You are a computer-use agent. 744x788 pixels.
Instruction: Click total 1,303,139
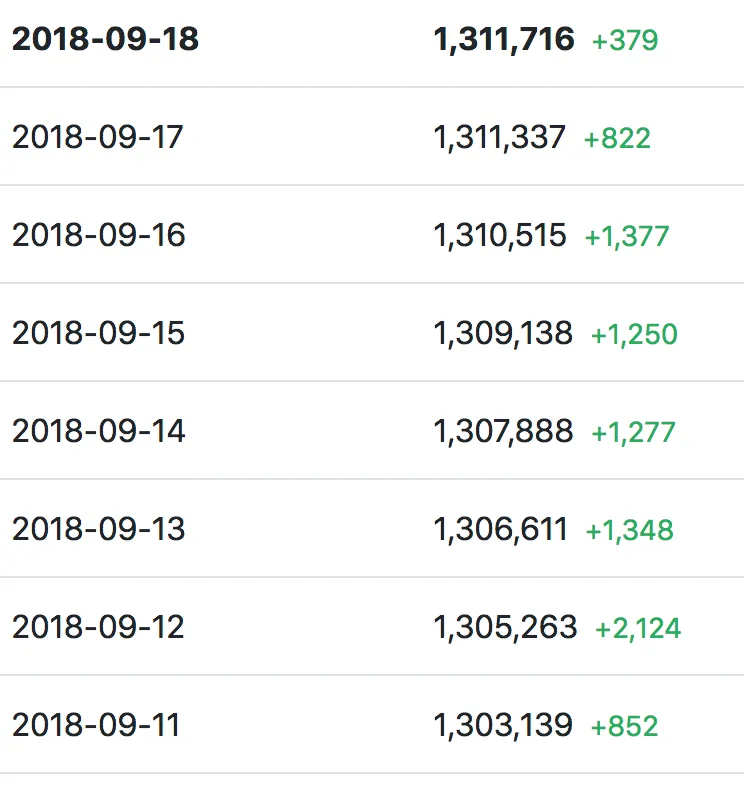(x=503, y=726)
